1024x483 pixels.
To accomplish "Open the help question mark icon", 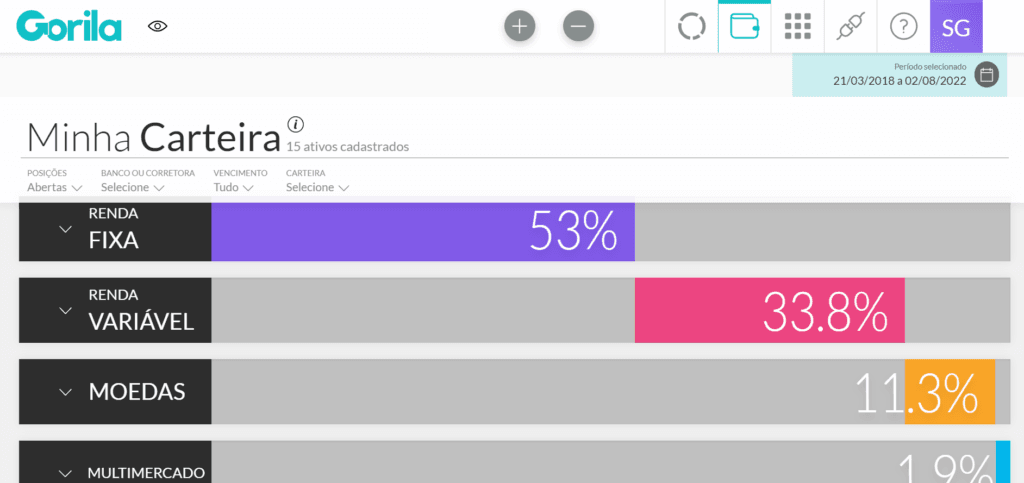I will [904, 27].
